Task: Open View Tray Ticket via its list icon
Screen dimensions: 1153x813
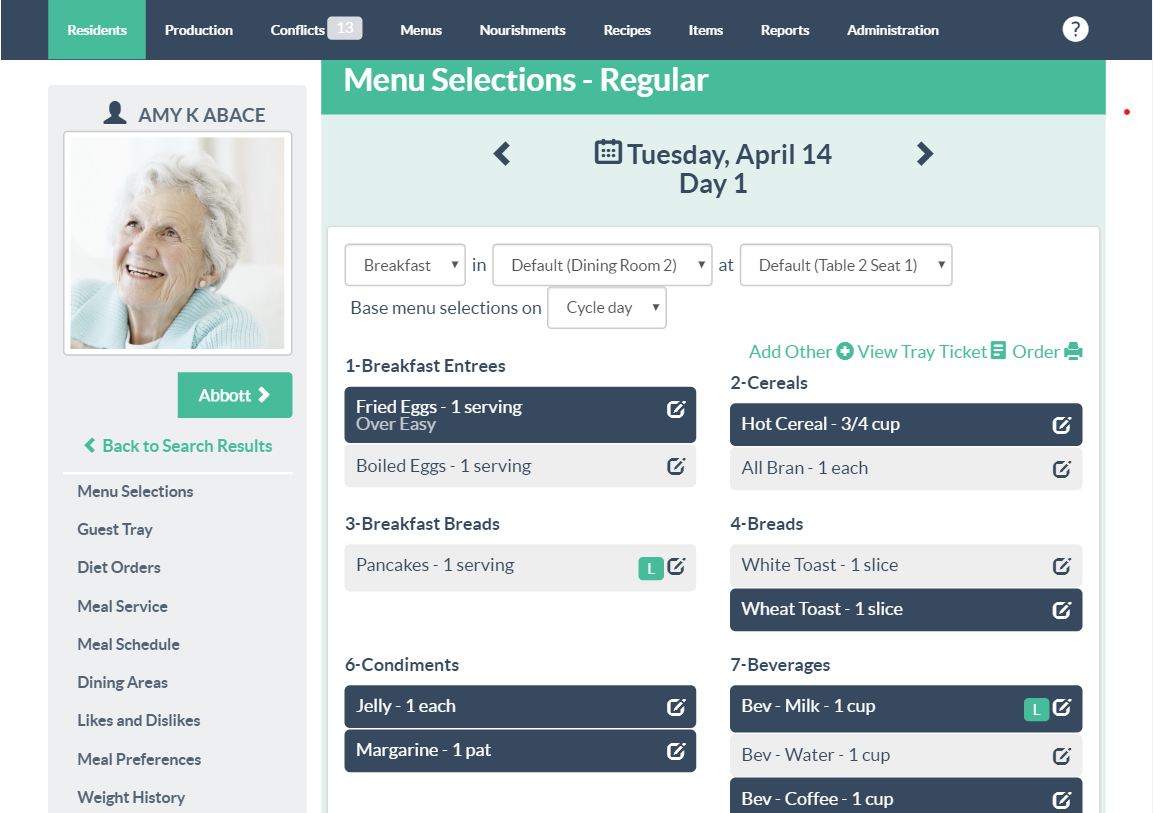Action: coord(997,351)
